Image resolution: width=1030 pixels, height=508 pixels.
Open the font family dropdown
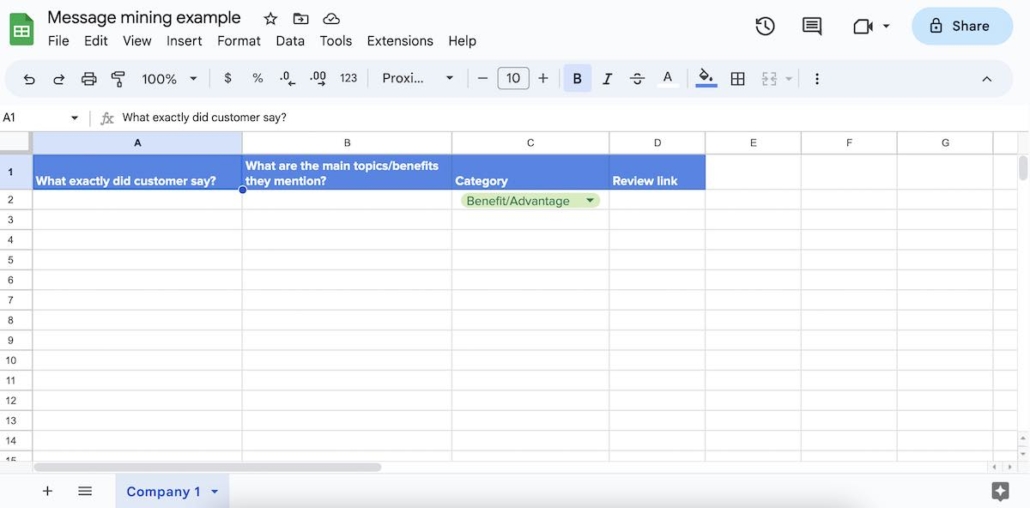pyautogui.click(x=418, y=78)
